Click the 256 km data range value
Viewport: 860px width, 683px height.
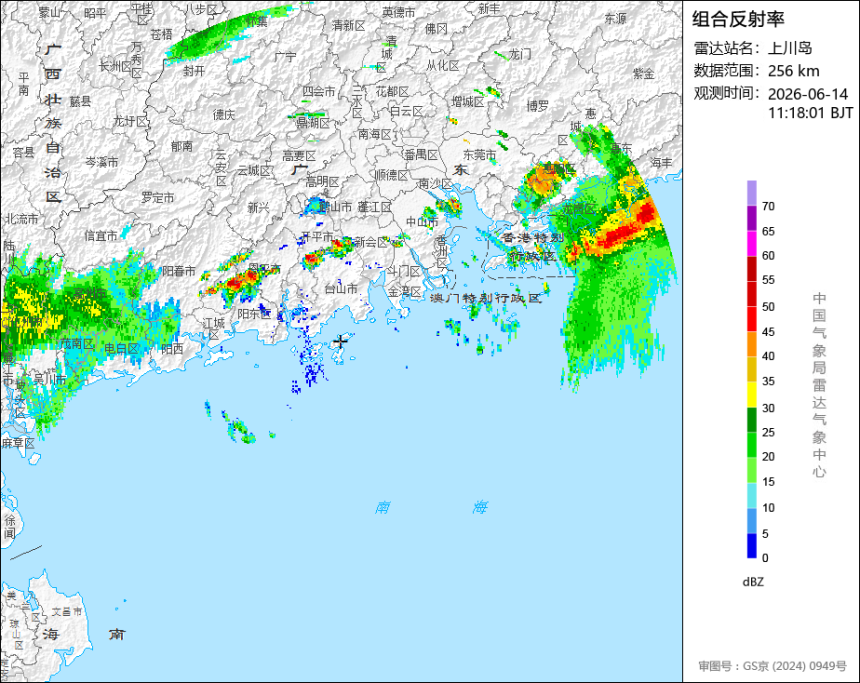[x=794, y=71]
